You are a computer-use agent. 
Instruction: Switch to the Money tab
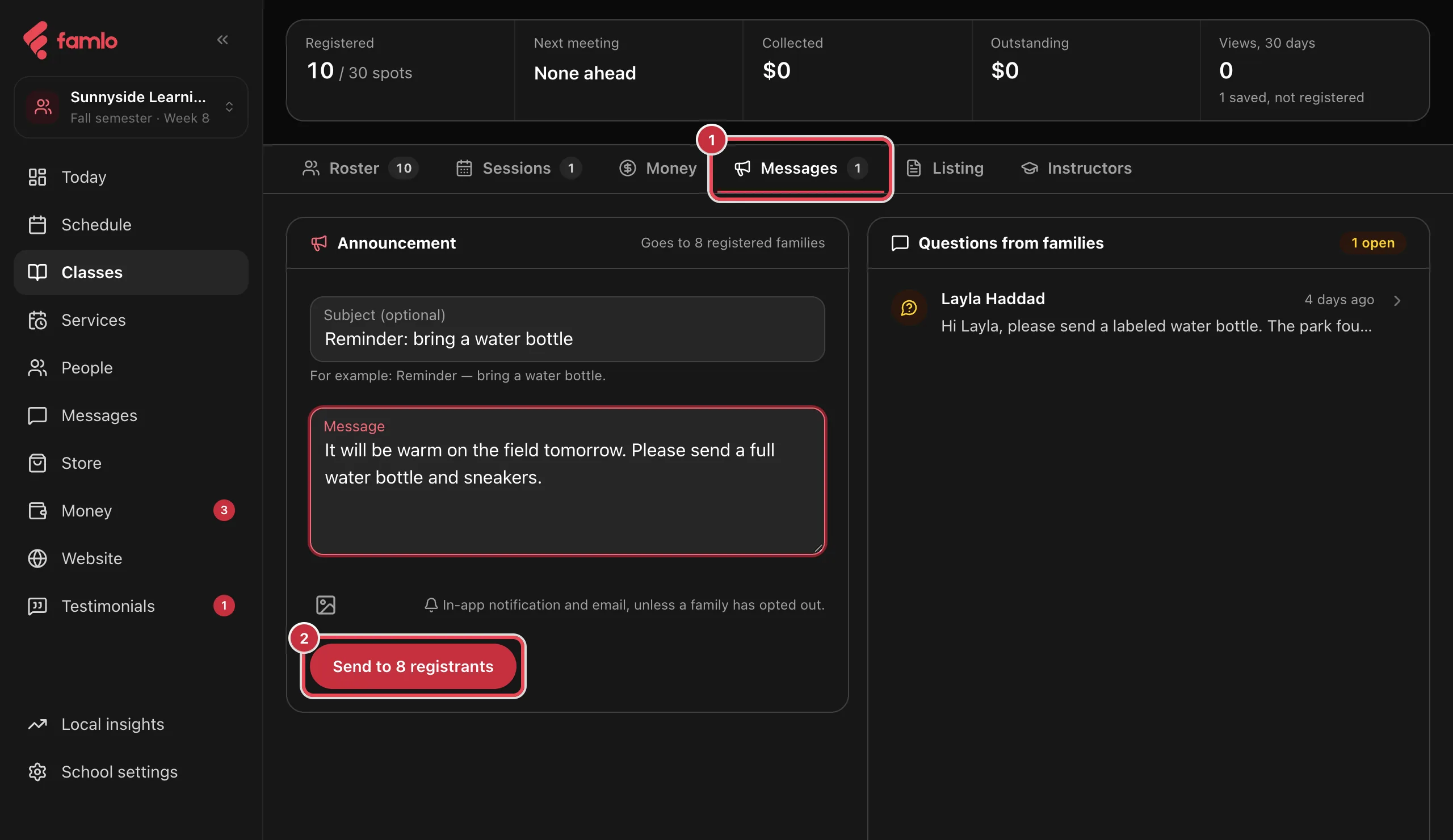[x=658, y=169]
